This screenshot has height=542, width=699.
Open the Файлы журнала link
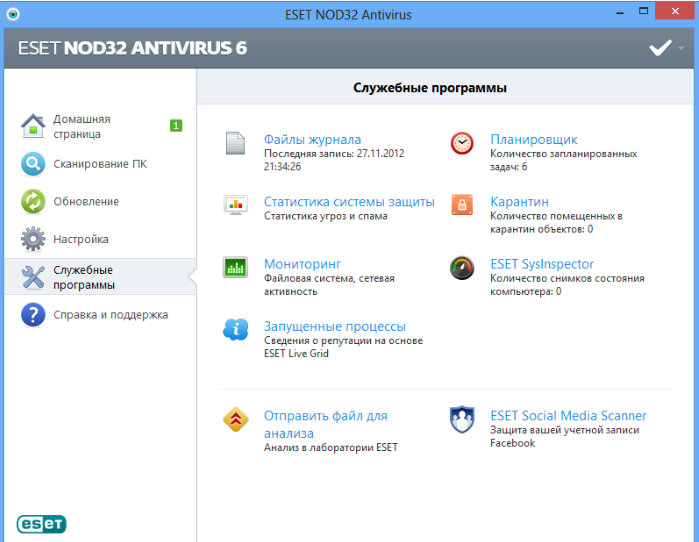click(x=312, y=140)
